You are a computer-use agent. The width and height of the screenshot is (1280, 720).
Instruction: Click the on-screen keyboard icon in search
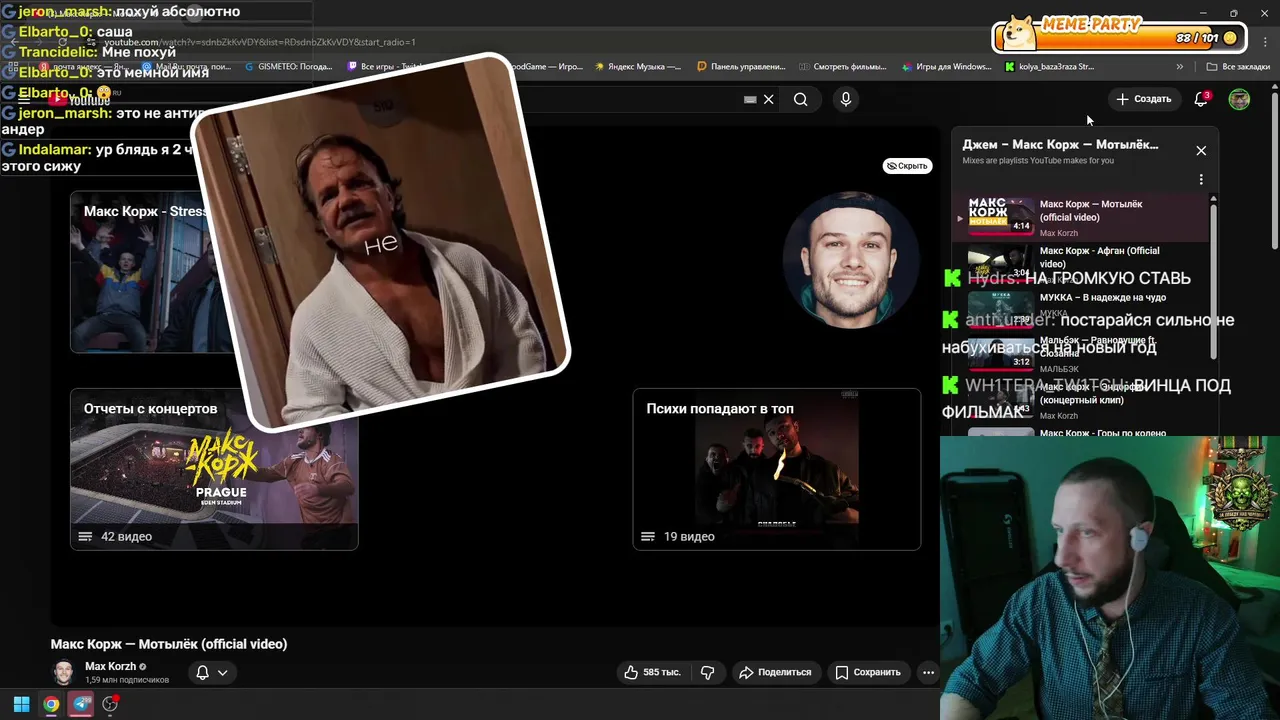[750, 99]
